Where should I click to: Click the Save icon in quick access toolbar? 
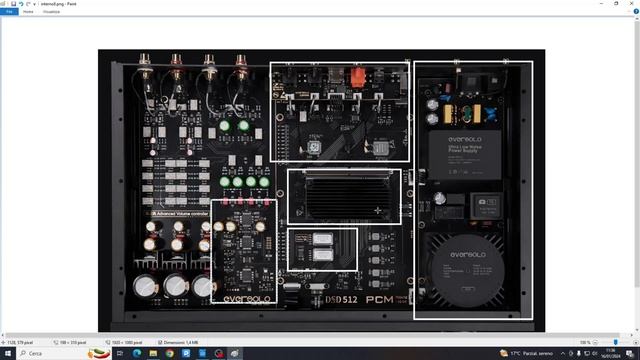pyautogui.click(x=13, y=4)
